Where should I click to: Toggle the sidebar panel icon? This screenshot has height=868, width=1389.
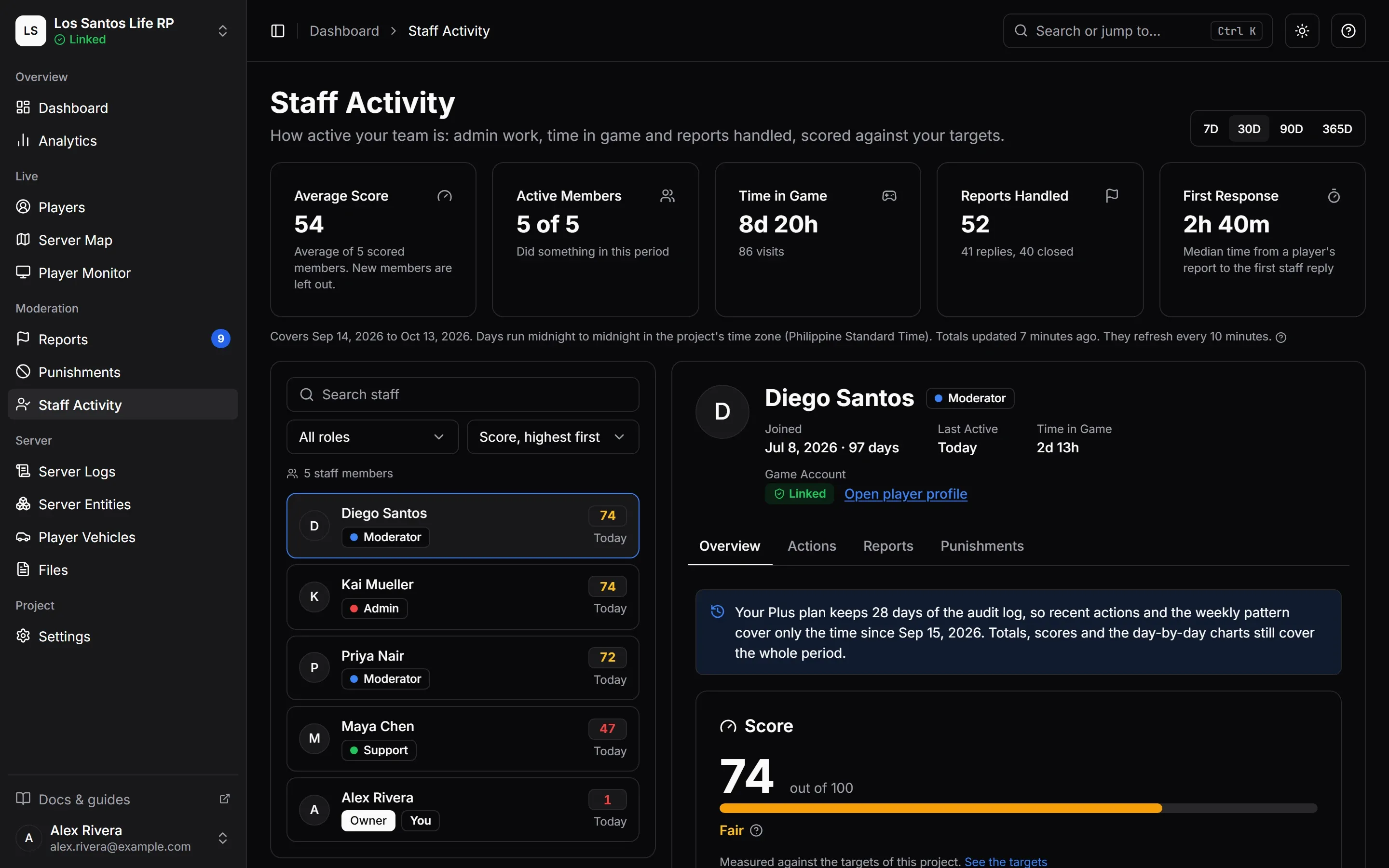278,31
